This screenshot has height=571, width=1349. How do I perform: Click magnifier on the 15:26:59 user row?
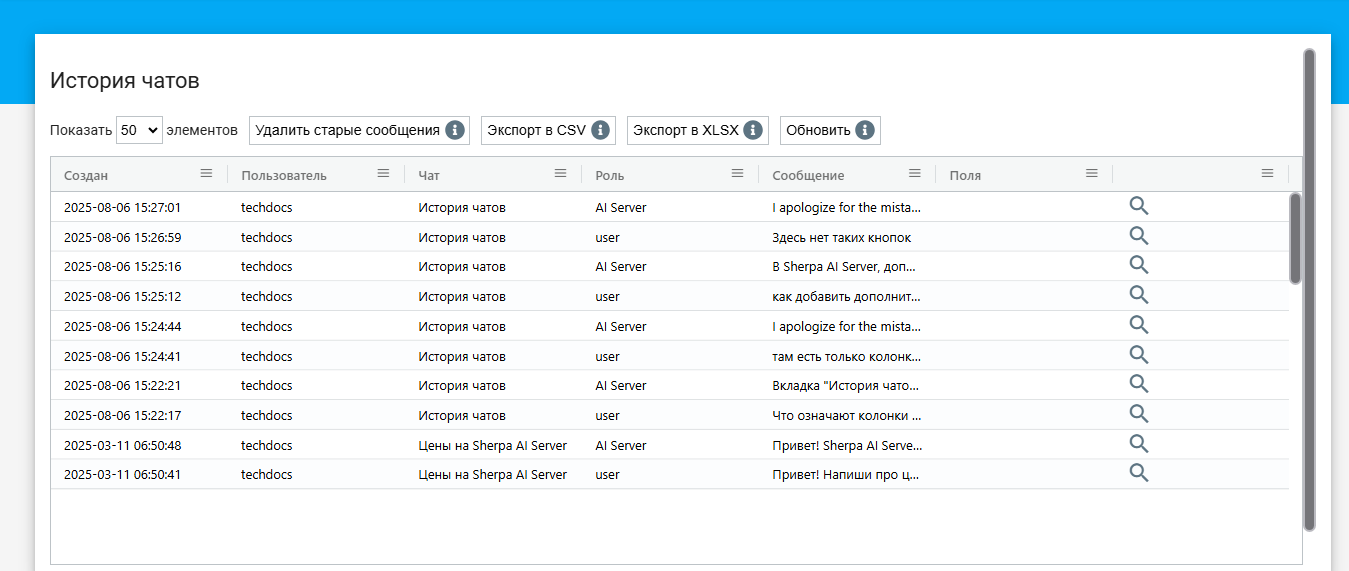point(1138,236)
